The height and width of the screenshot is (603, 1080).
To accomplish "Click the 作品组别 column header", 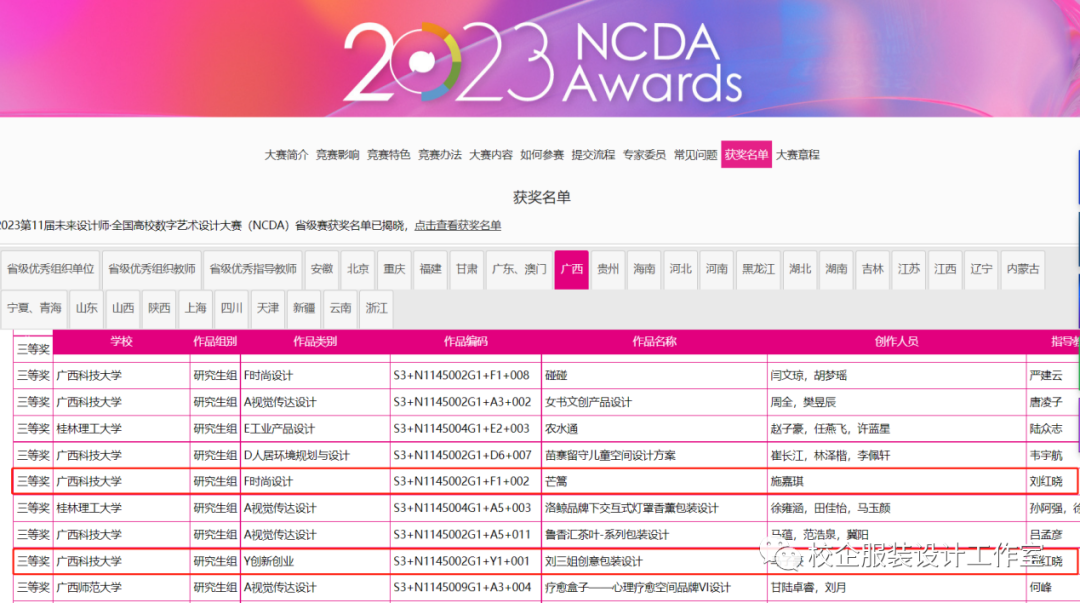I will point(215,341).
